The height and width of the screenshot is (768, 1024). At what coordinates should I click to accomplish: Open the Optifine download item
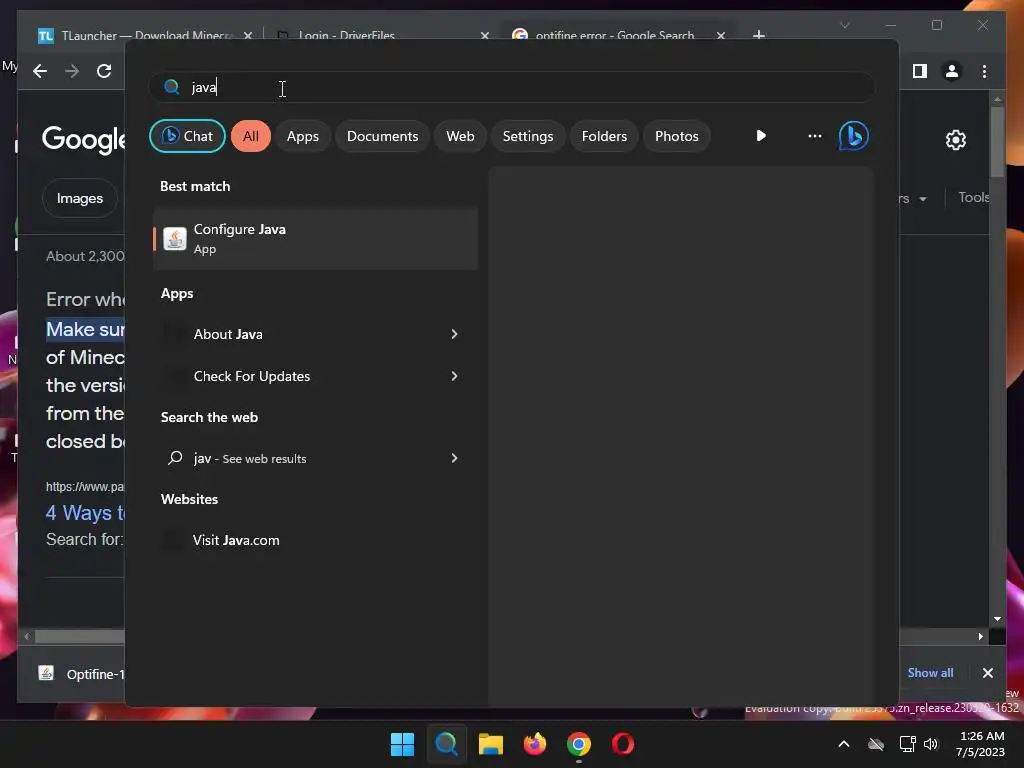(x=81, y=673)
